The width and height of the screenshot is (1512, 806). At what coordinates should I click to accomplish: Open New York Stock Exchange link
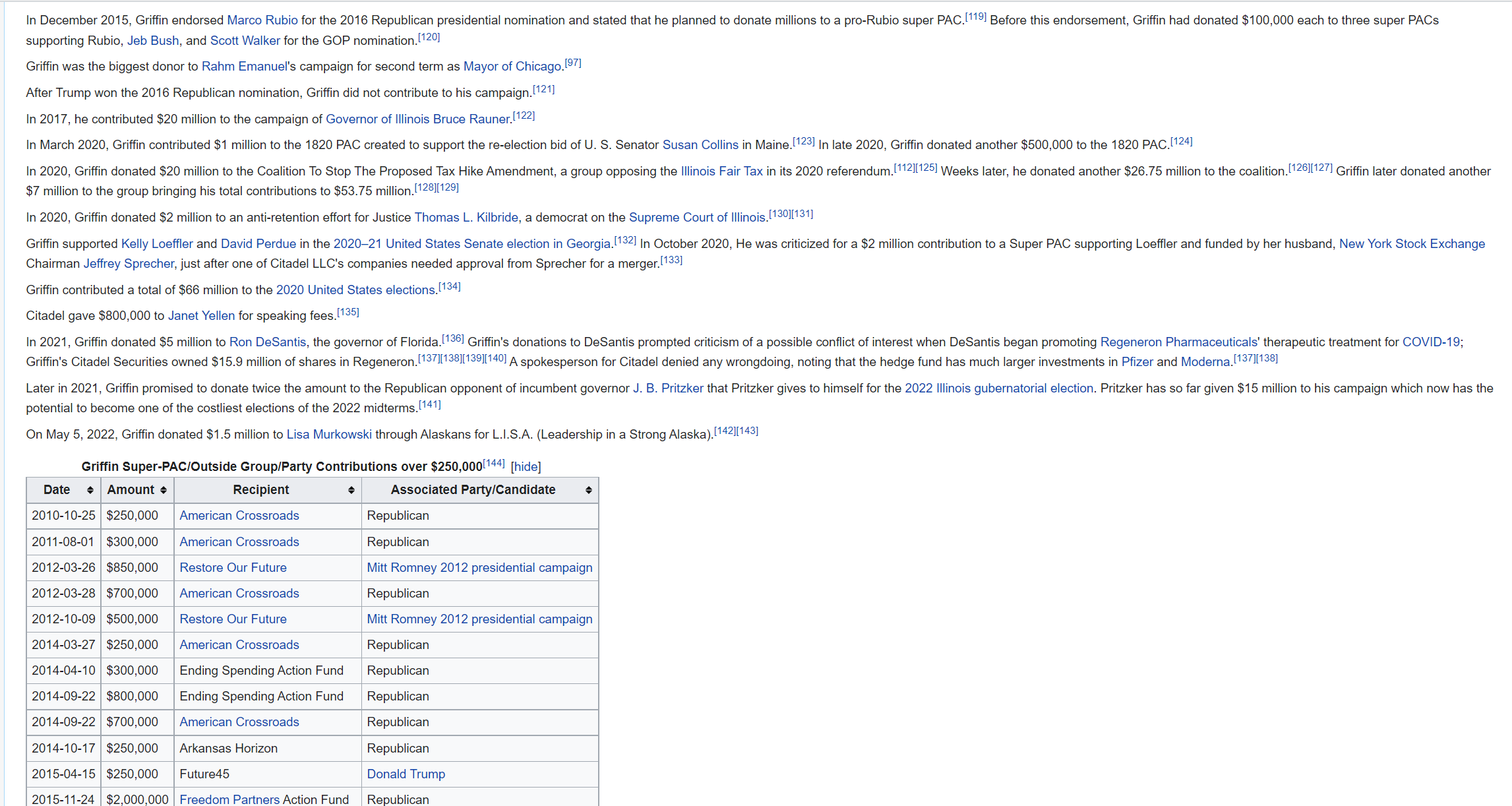[1412, 244]
